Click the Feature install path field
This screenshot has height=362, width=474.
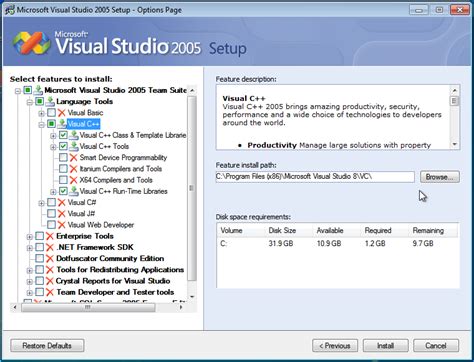[315, 177]
